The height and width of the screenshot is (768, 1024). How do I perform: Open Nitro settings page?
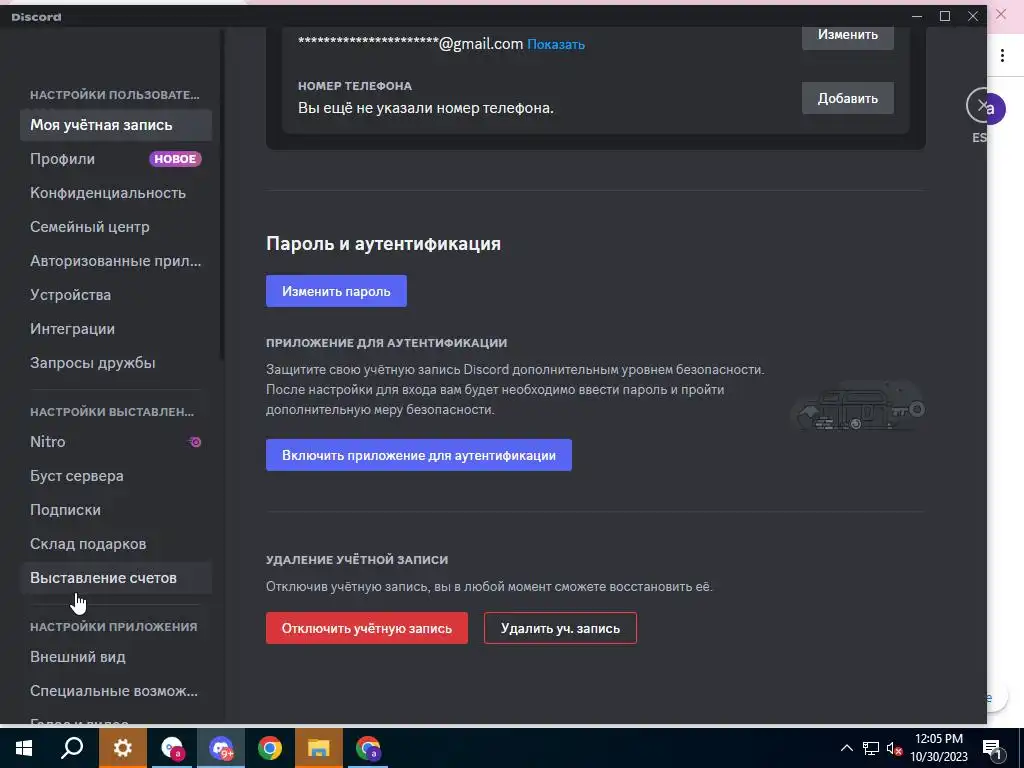click(x=116, y=442)
